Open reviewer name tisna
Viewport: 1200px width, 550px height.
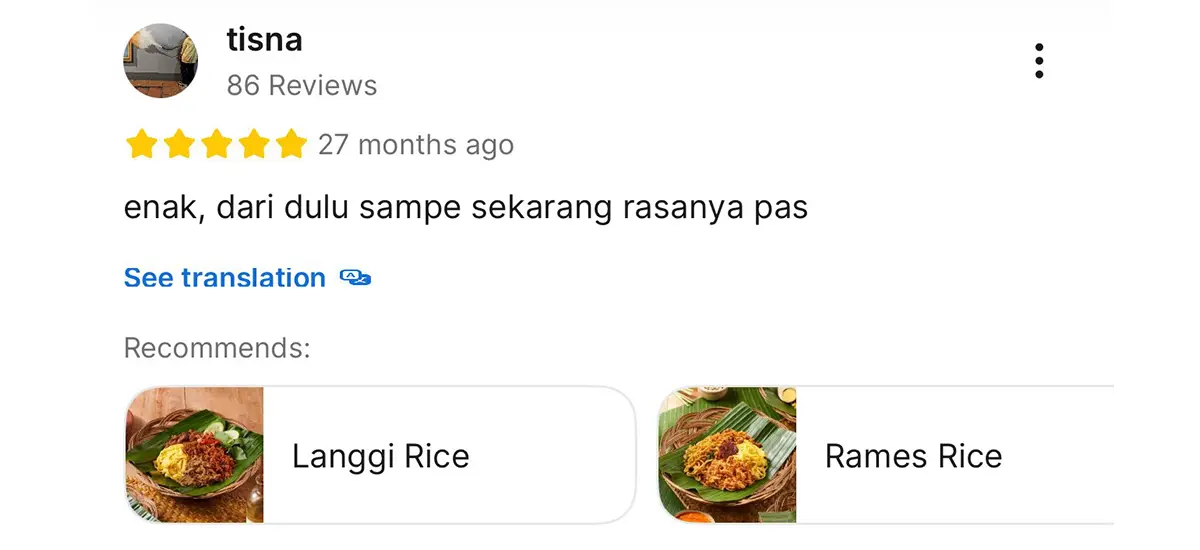pos(264,40)
